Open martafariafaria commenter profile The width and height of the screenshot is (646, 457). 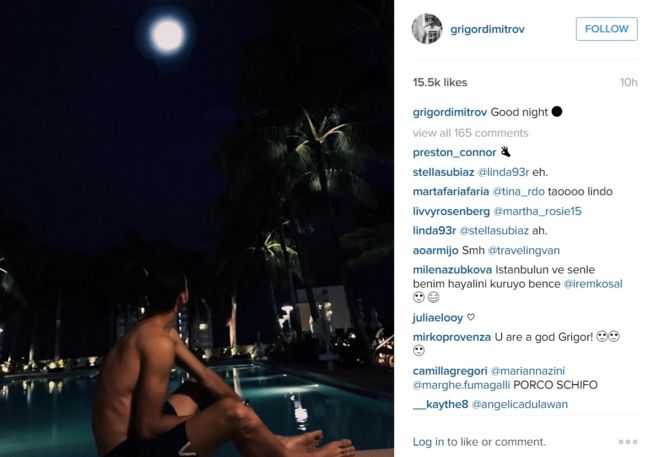(x=451, y=191)
